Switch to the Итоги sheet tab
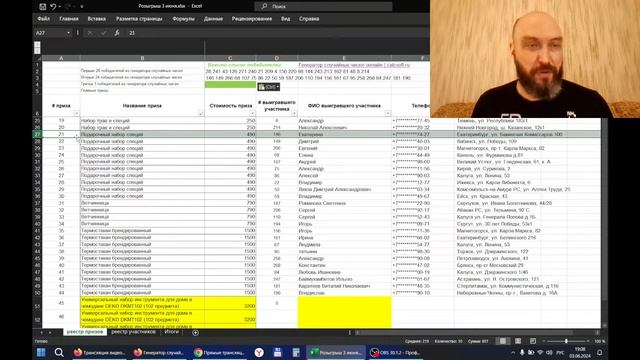 pos(171,332)
